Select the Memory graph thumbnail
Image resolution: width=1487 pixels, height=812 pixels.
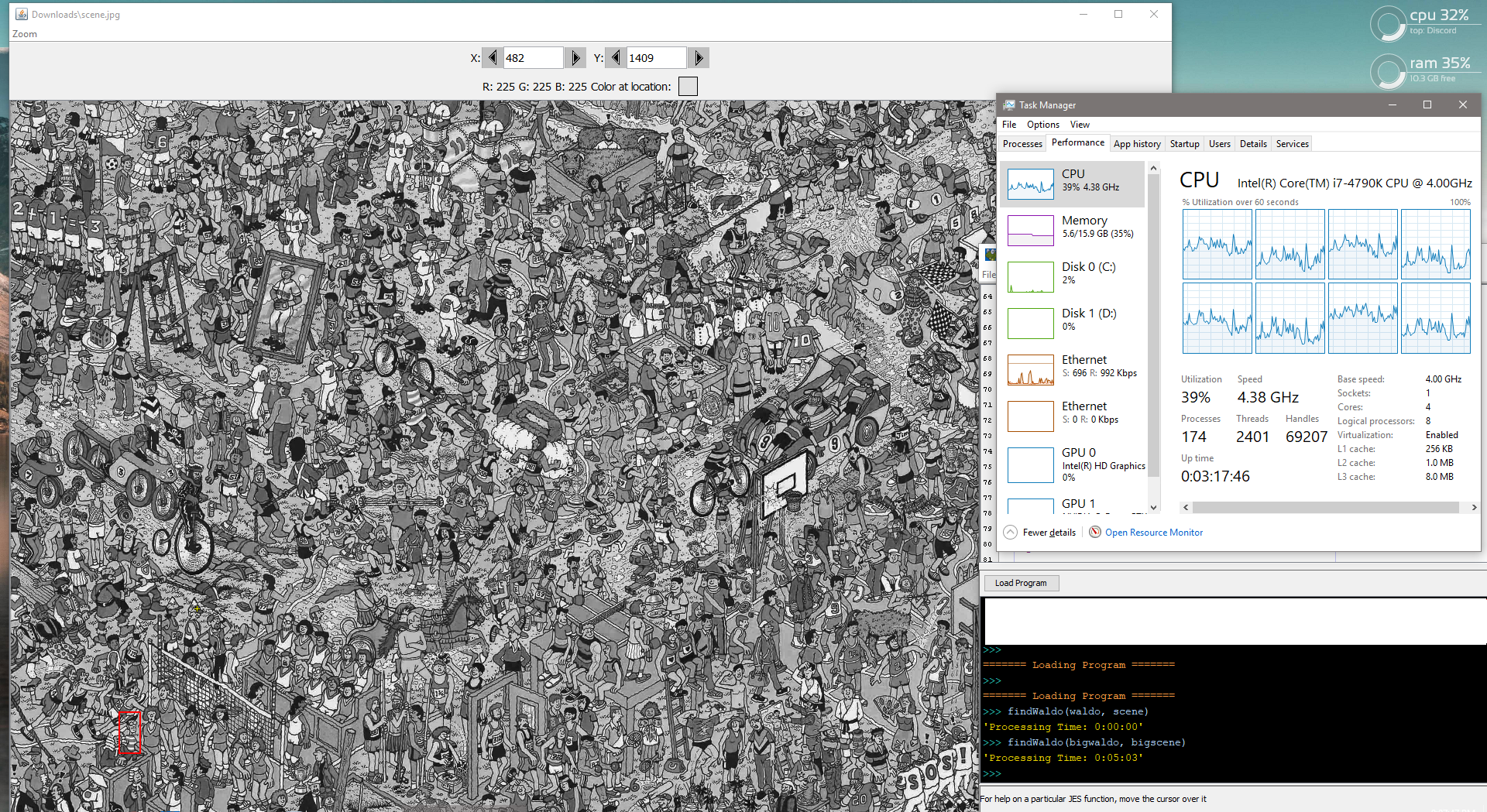1030,231
